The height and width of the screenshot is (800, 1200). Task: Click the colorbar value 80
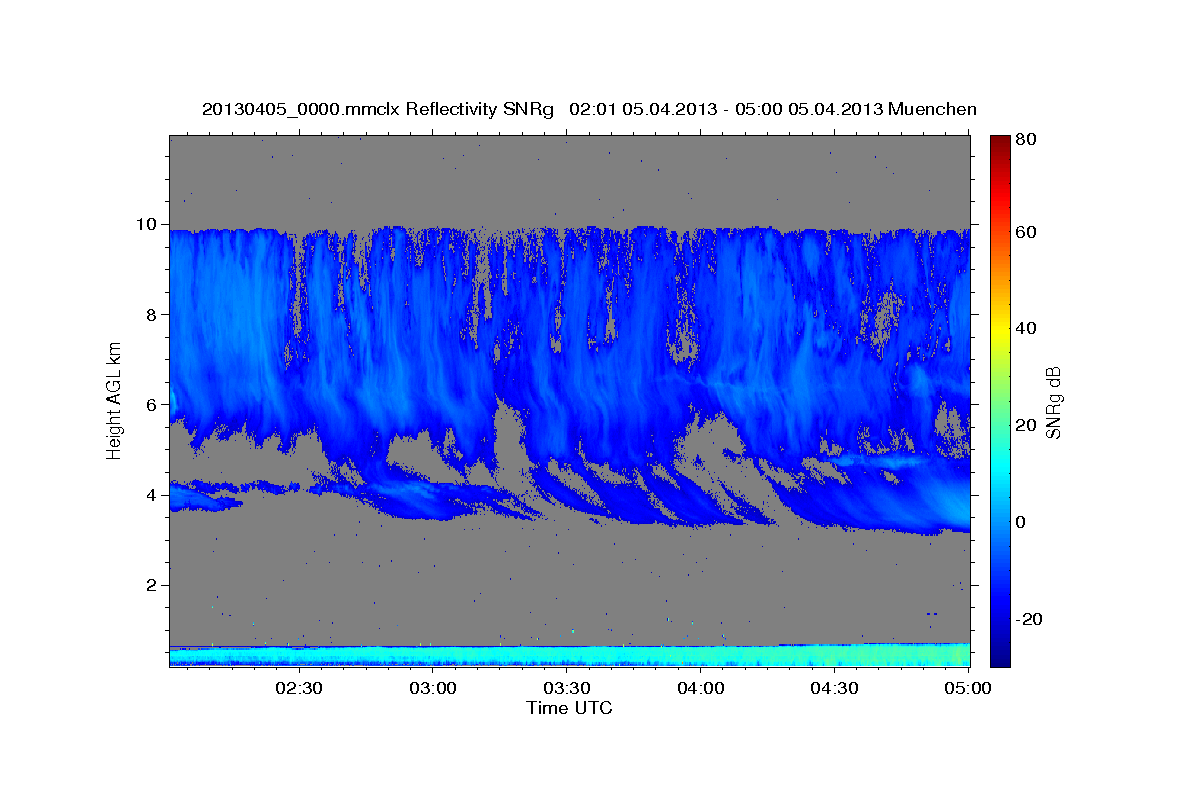pyautogui.click(x=1026, y=141)
